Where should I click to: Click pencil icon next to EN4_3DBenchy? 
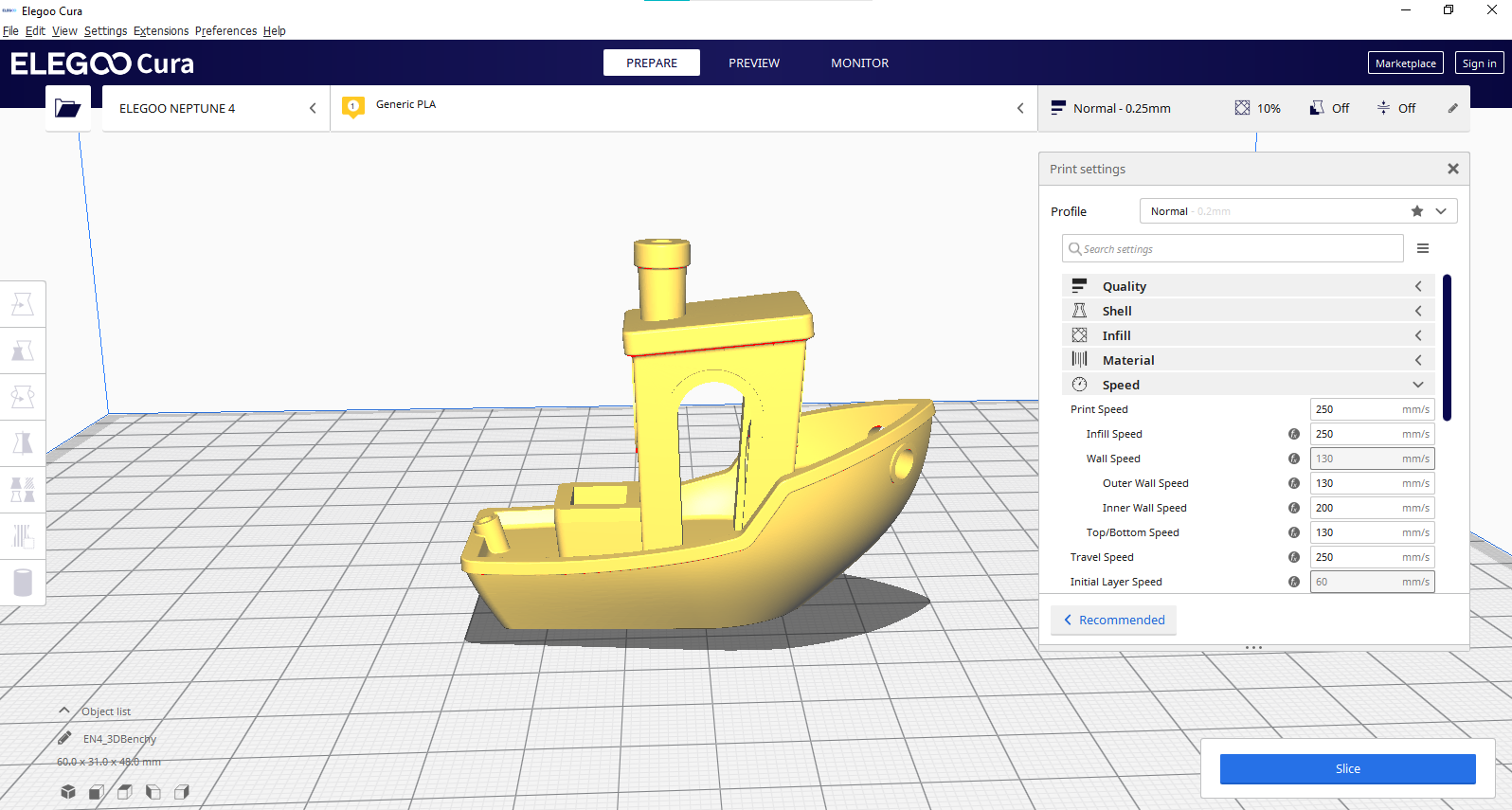(64, 738)
